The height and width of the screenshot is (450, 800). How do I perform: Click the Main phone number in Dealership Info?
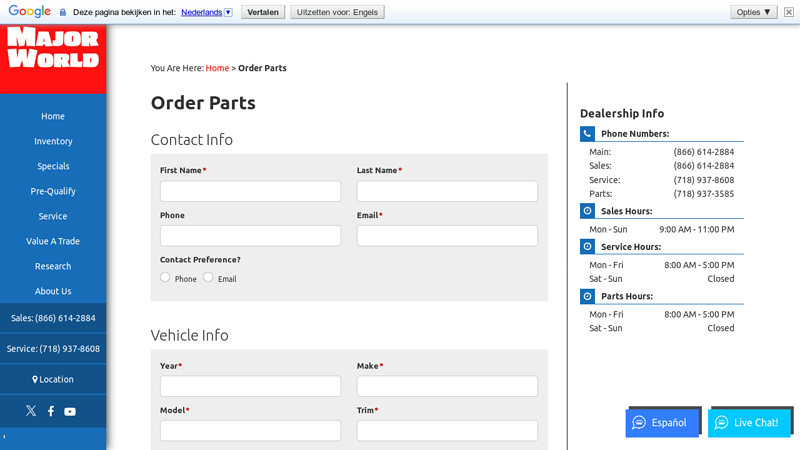[x=704, y=152]
